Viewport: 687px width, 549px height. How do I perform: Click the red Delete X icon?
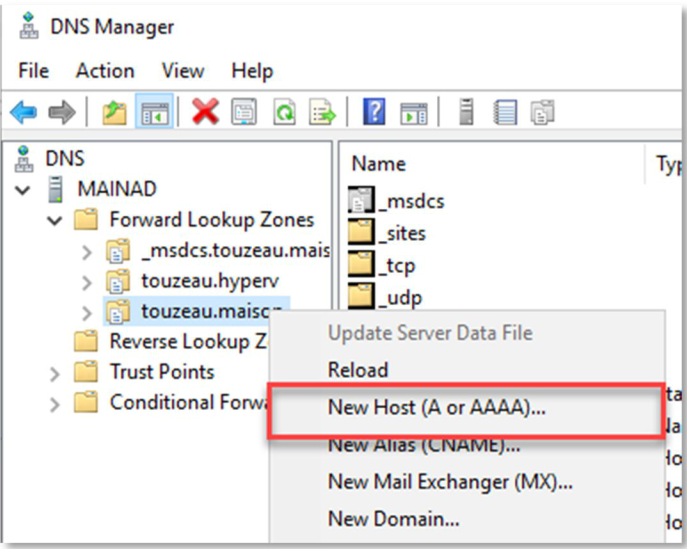205,112
